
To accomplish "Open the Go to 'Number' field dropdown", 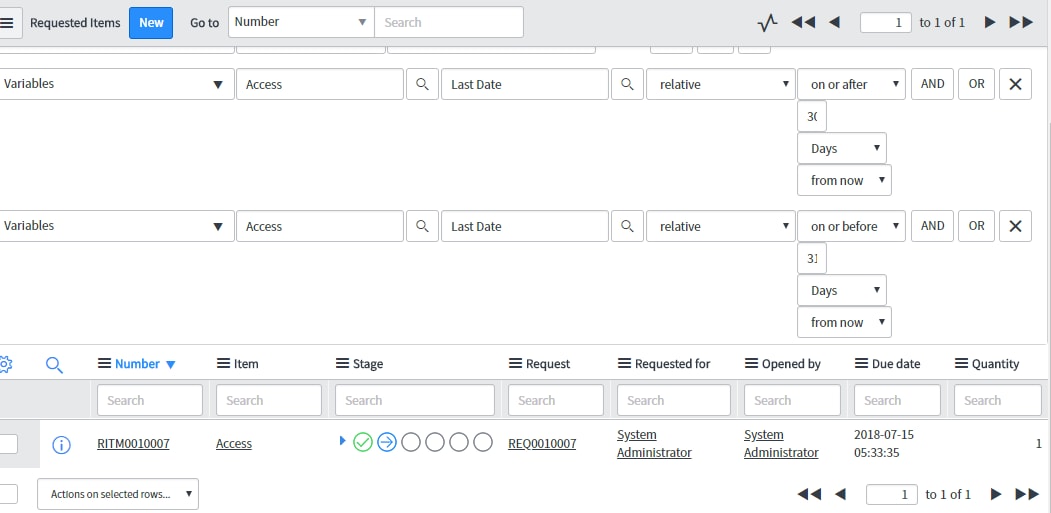I will pyautogui.click(x=301, y=22).
